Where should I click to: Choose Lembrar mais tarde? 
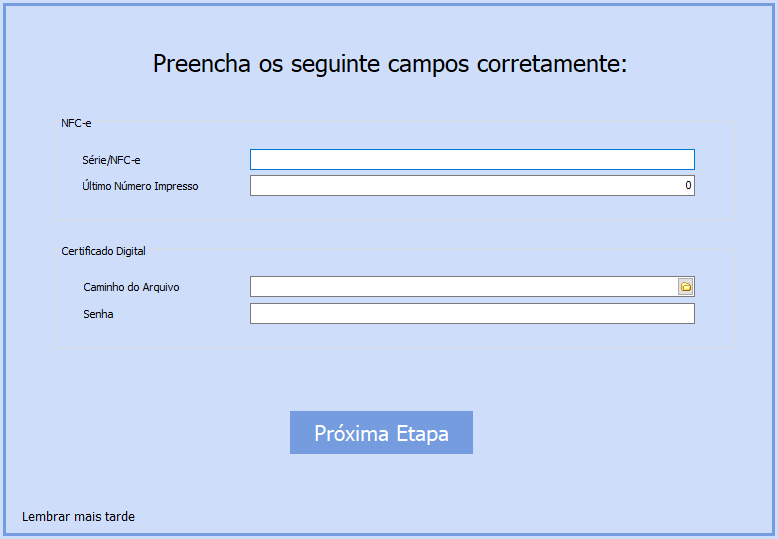coord(78,517)
